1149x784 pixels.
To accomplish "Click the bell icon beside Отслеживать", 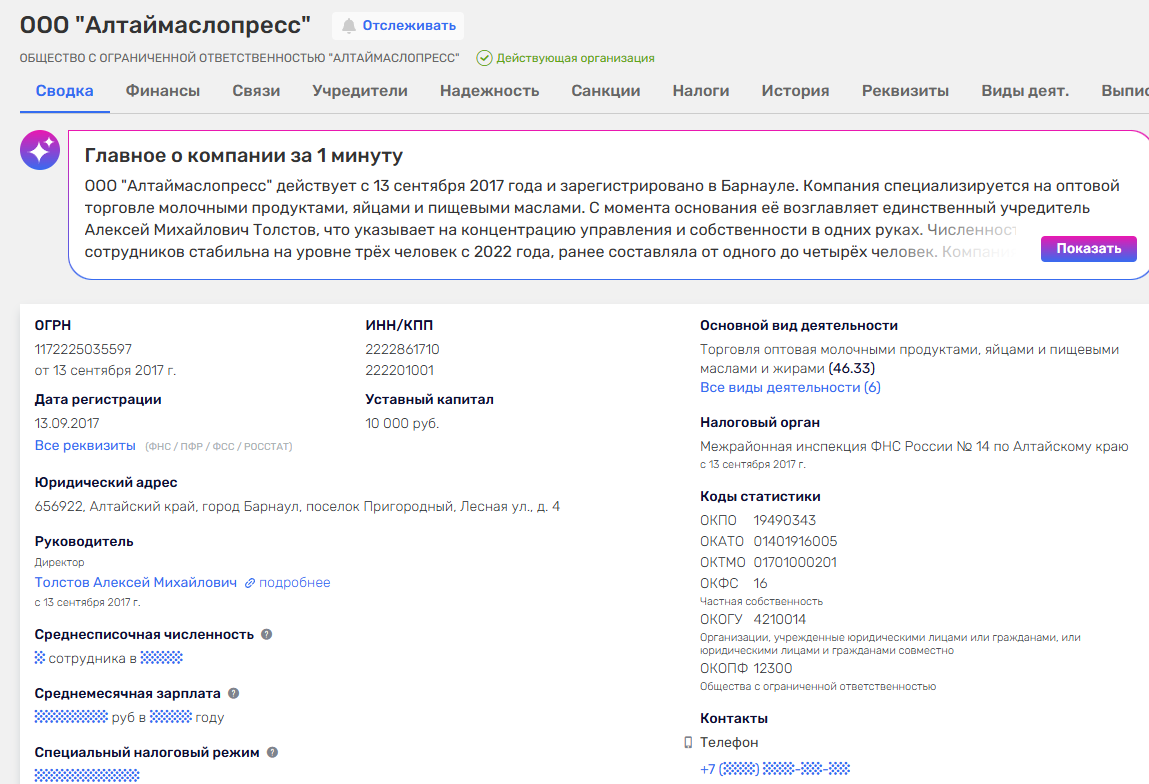I will click(x=349, y=25).
